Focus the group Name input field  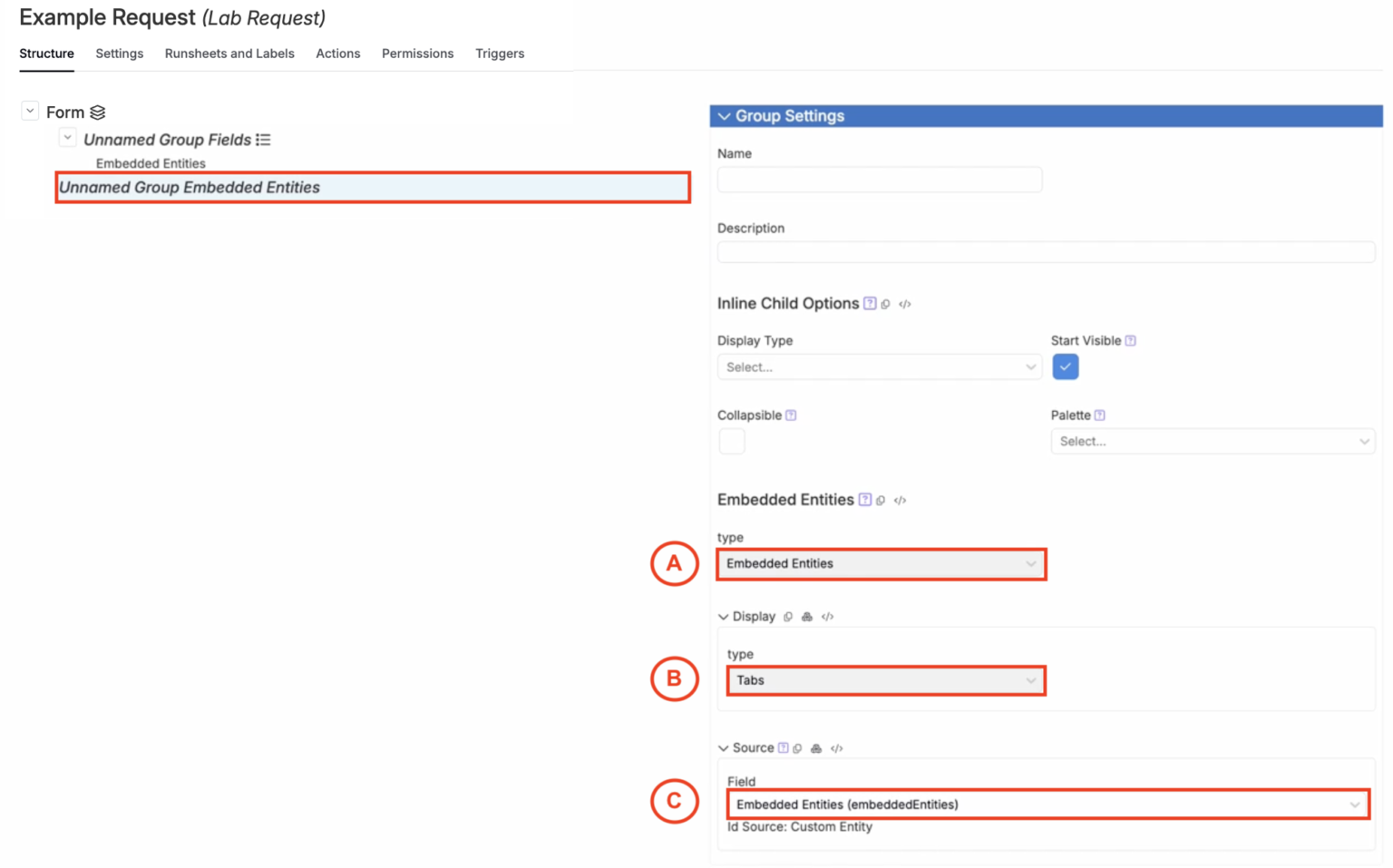click(880, 180)
